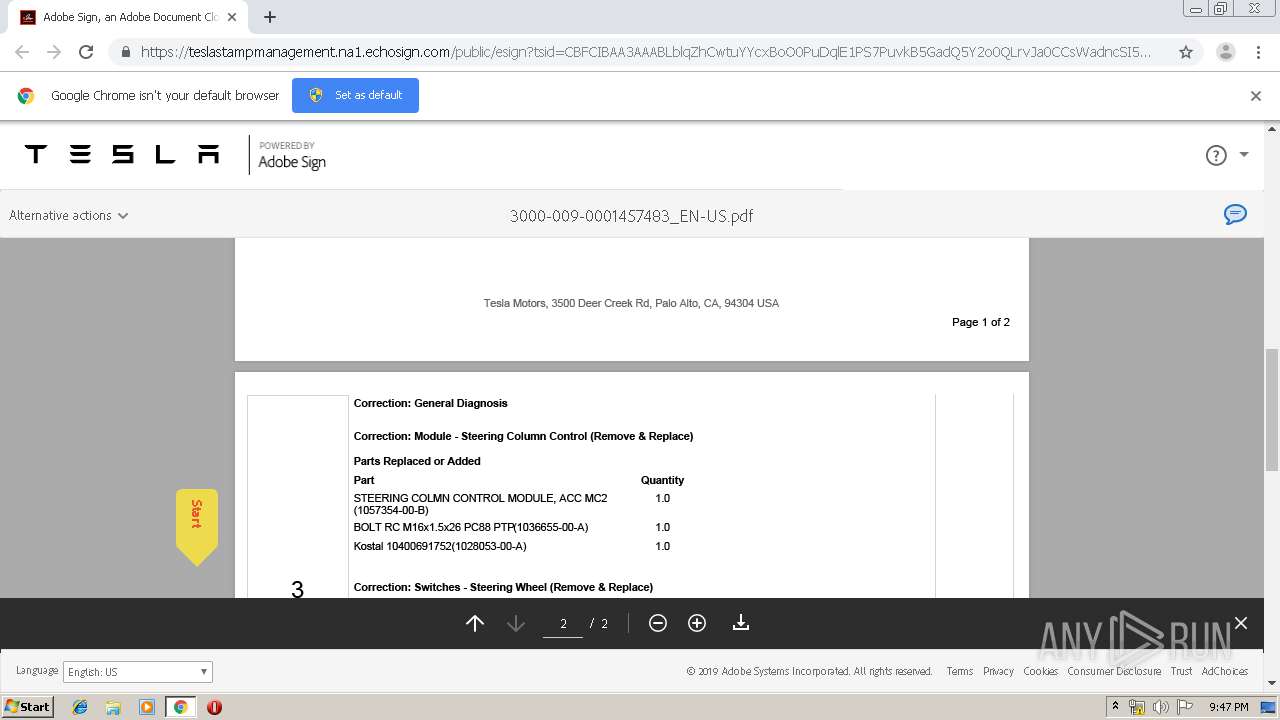
Task: Open File Explorer from taskbar
Action: pos(113,707)
